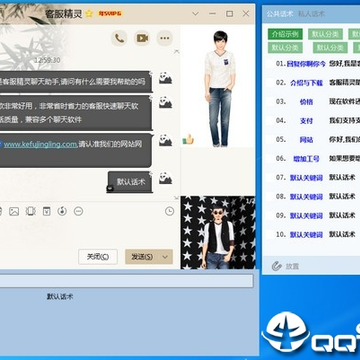
Task: Open message history with the clock icon
Action: [x=170, y=211]
